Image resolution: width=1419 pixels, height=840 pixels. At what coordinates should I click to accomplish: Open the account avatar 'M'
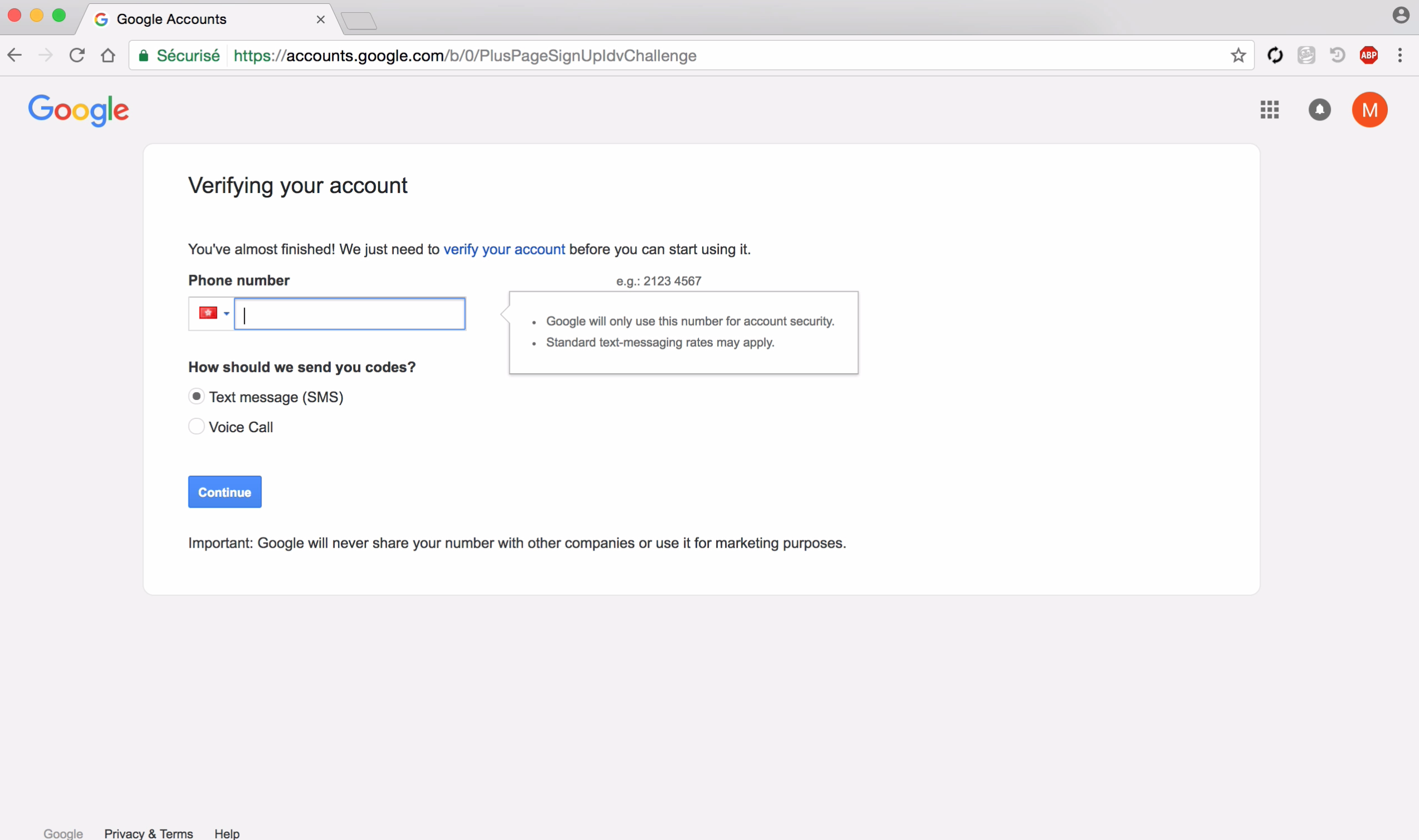(1369, 109)
